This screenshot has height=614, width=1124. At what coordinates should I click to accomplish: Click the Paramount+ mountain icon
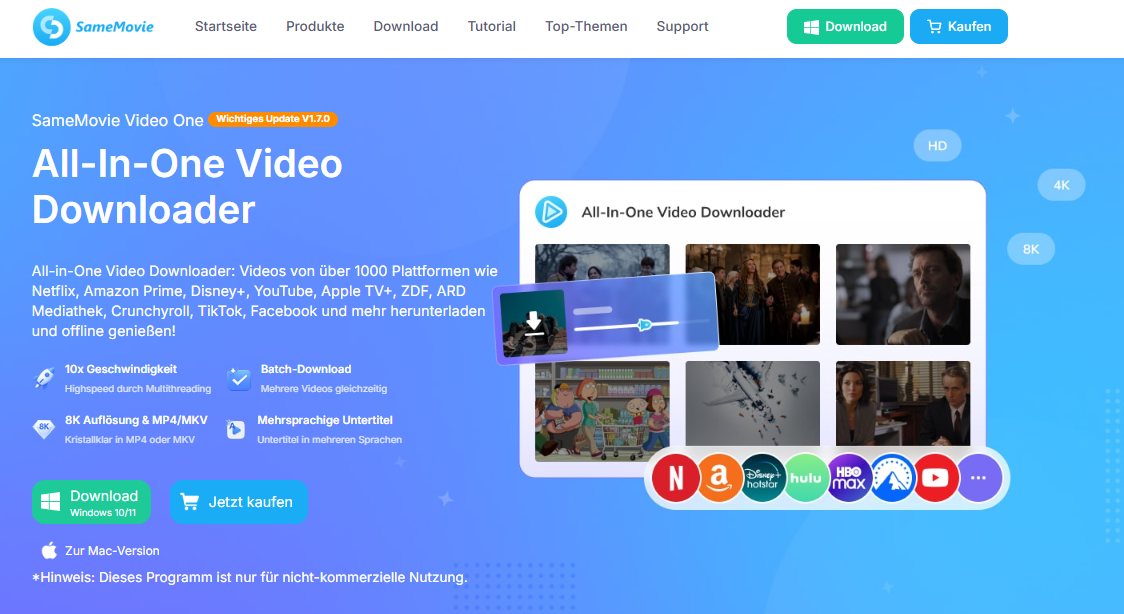point(892,477)
